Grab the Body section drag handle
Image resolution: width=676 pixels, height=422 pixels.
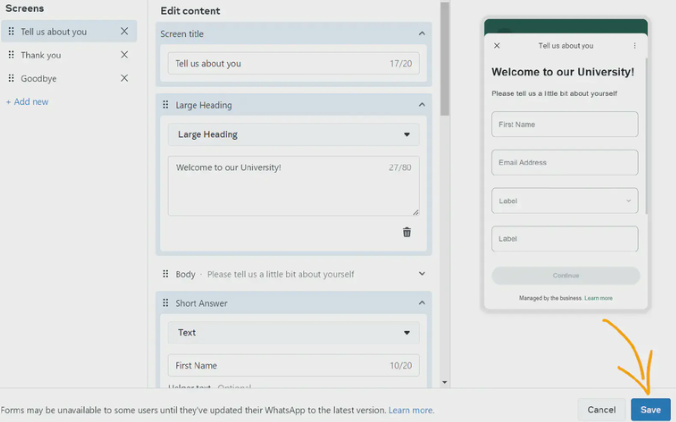point(165,274)
